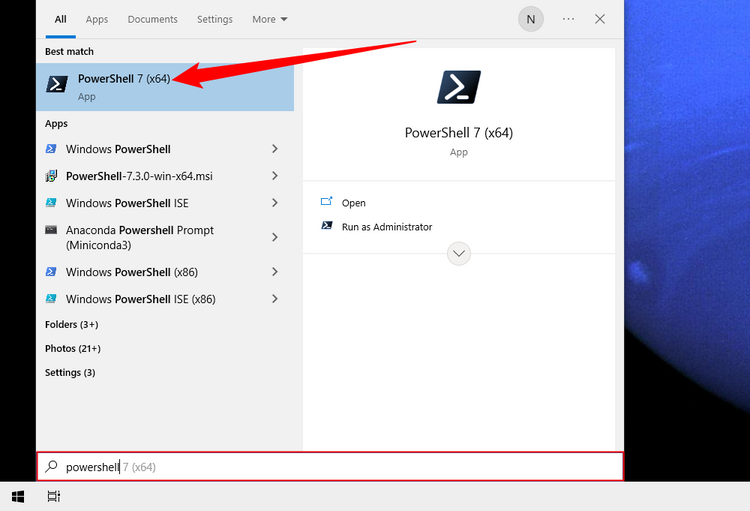Show Photos (21+) results
Screen dimensions: 750x511
point(73,348)
